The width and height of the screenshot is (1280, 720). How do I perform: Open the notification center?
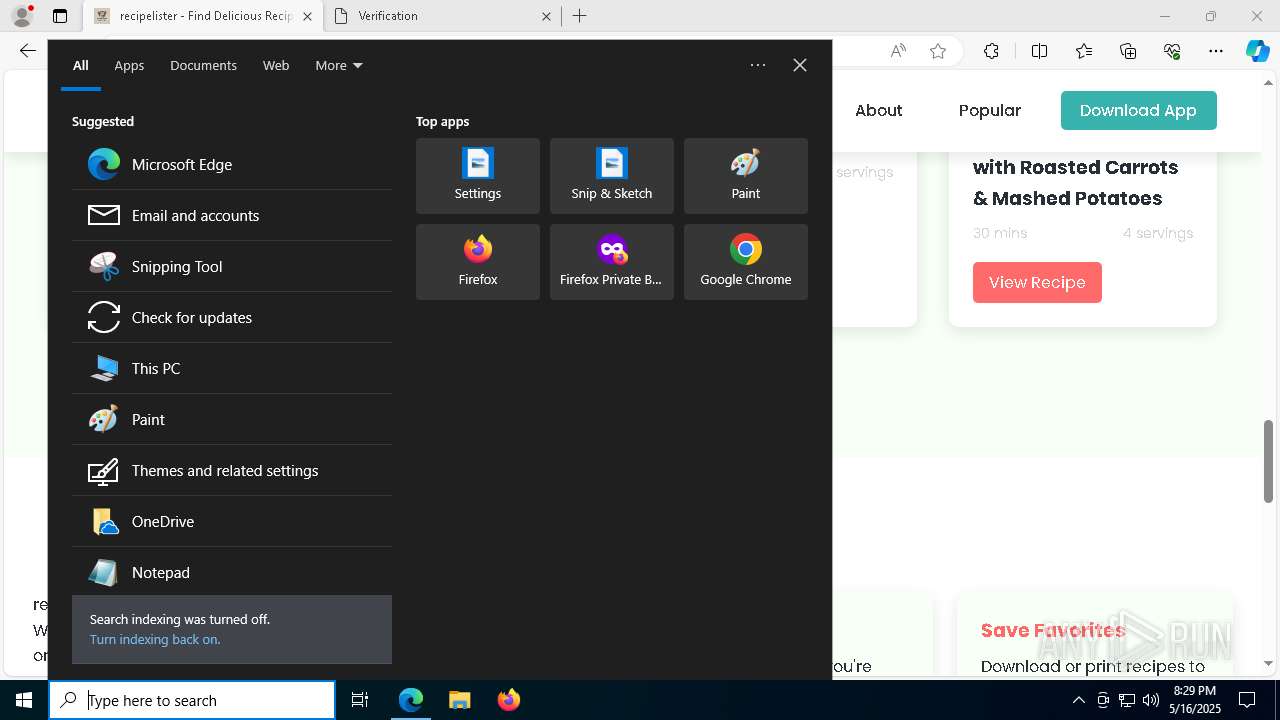tap(1247, 700)
